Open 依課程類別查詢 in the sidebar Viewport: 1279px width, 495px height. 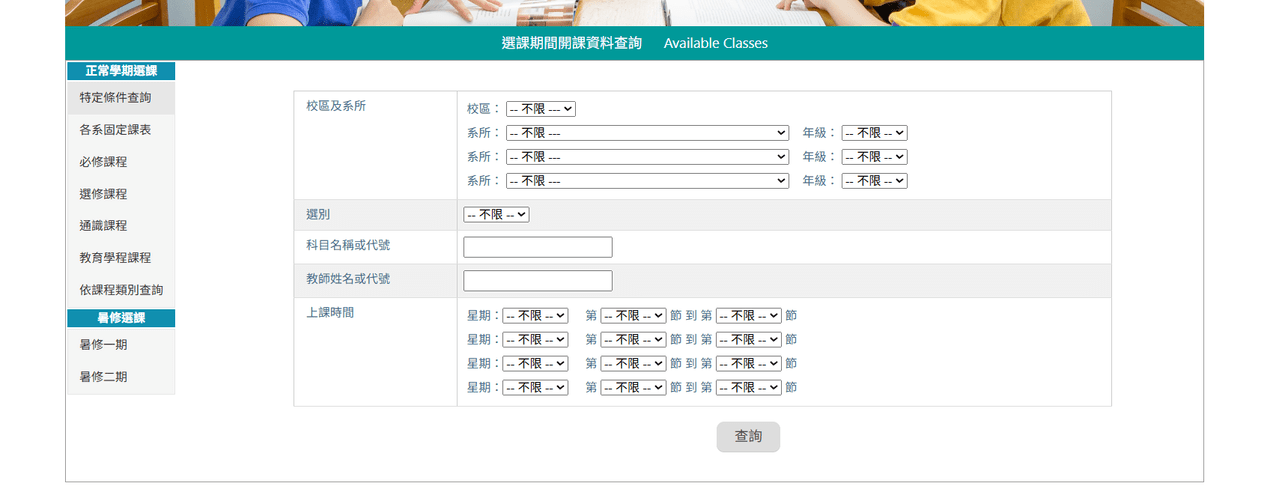(121, 290)
